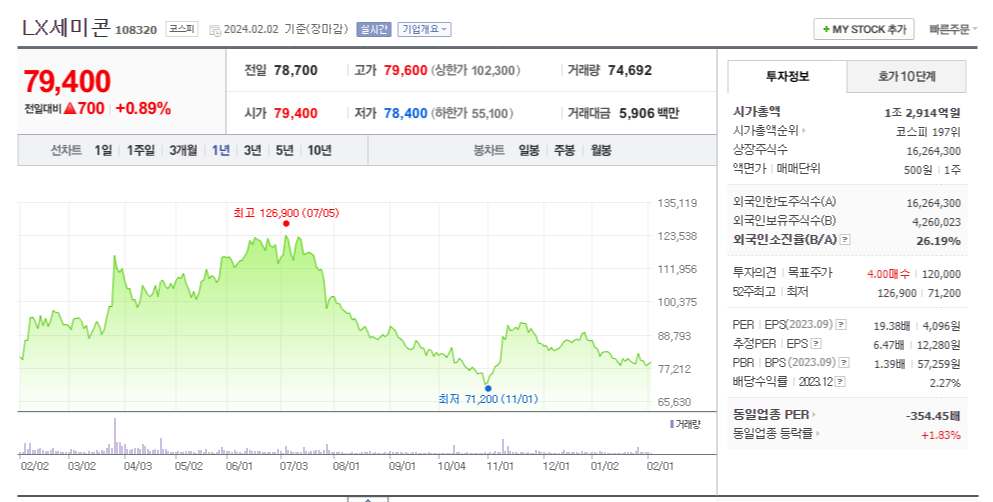This screenshot has width=993, height=502.
Task: Click the 배당수익률 value 2.27%
Action: tap(945, 383)
